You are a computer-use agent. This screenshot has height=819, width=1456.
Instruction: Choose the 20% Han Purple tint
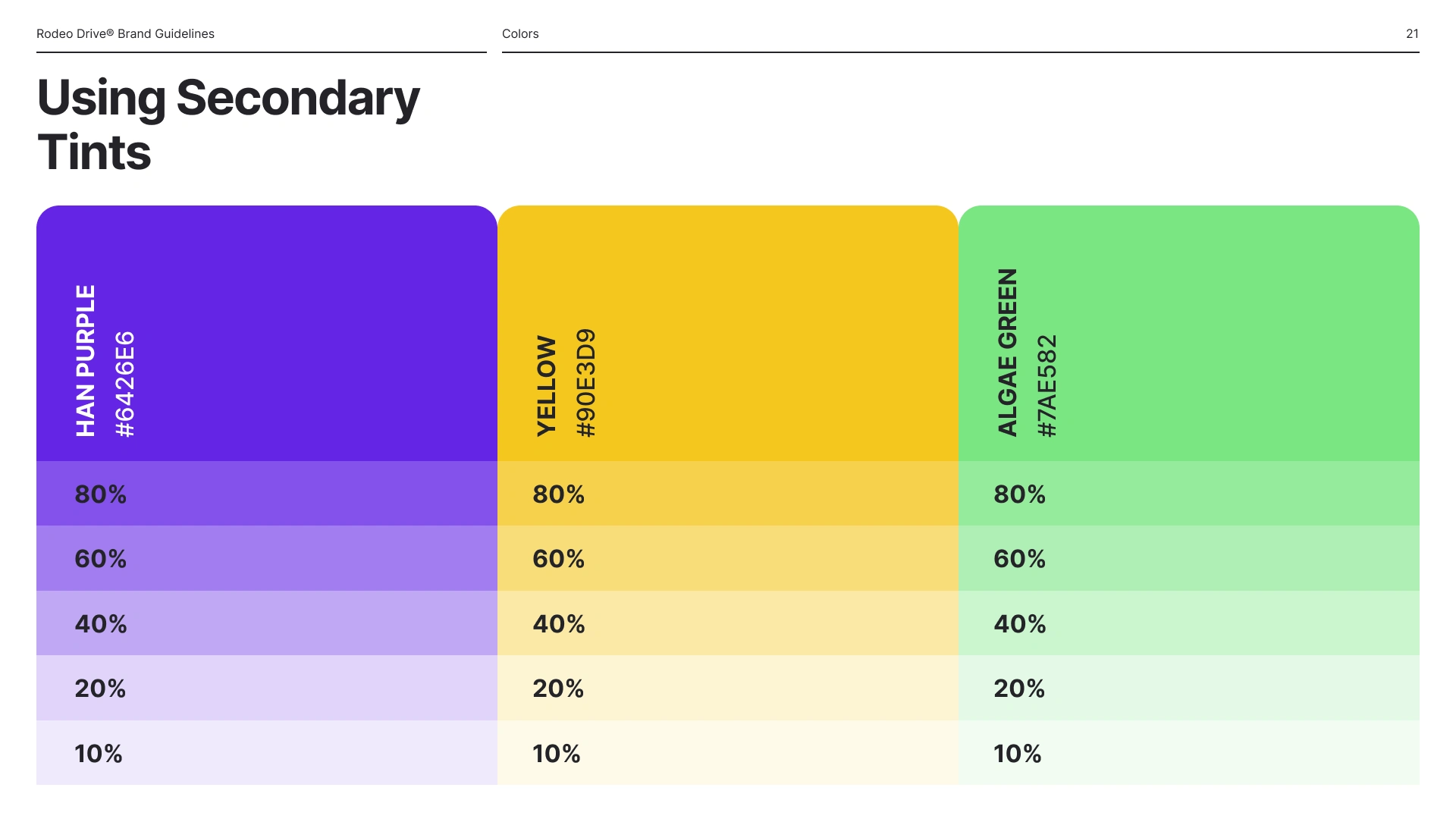(267, 688)
